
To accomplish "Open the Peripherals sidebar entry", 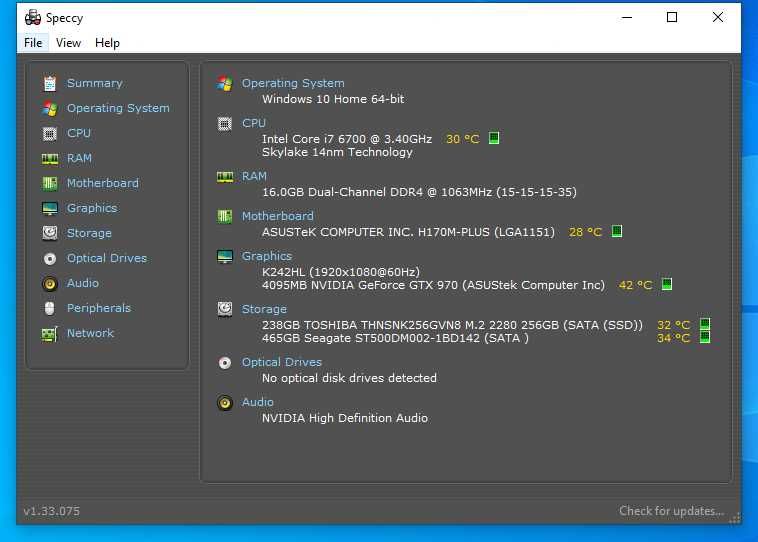I will click(99, 308).
